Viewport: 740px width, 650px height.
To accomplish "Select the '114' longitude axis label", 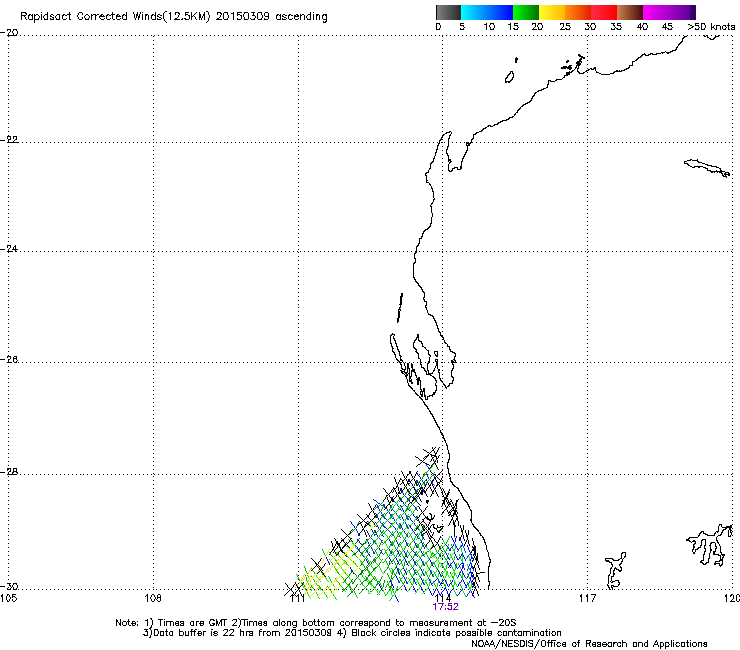I will click(443, 598).
